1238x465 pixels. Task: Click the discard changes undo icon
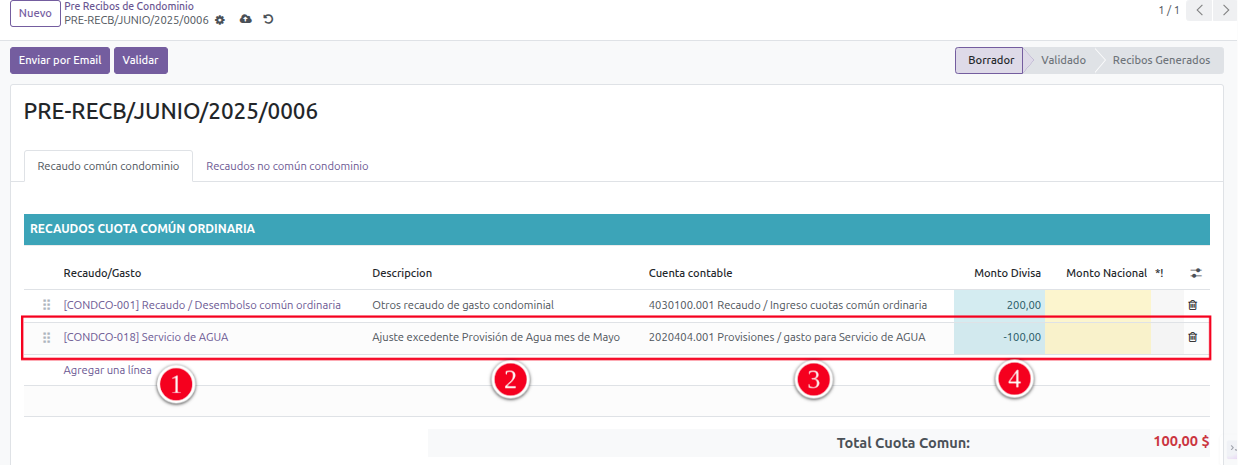[268, 20]
